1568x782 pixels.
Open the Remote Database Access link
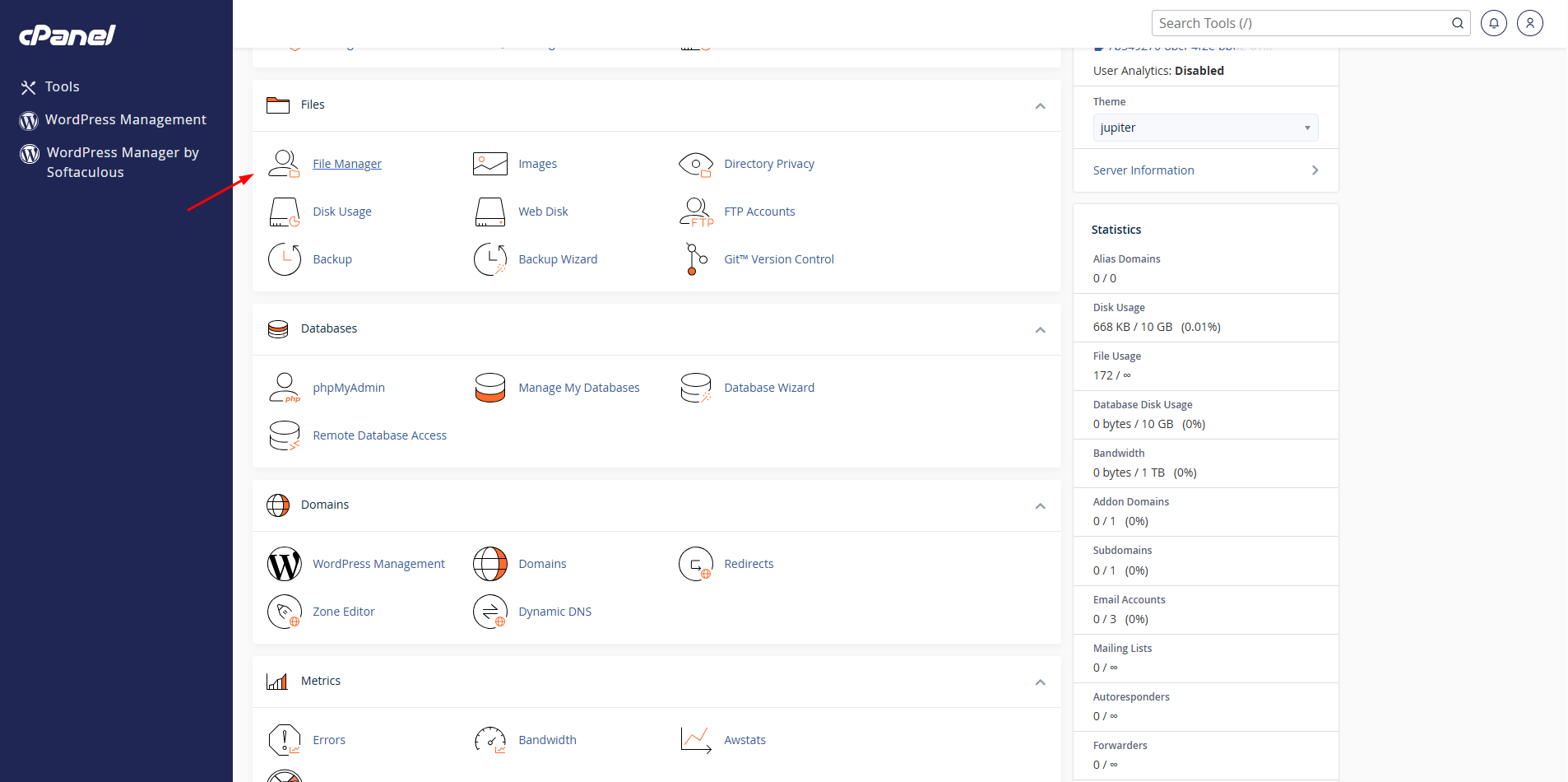coord(380,435)
